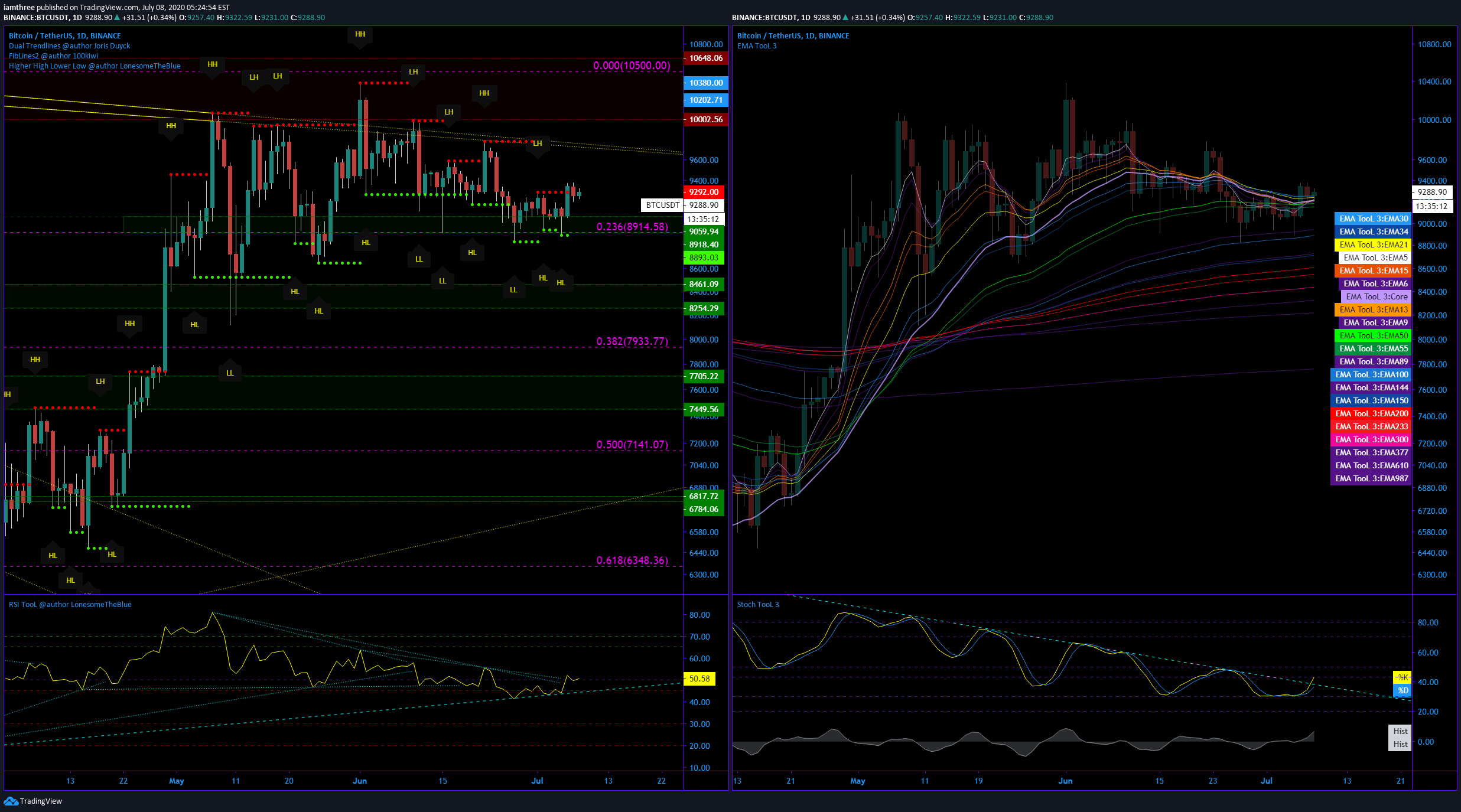The height and width of the screenshot is (812, 1461).
Task: Click the upper Hist label tag
Action: pos(1400,731)
